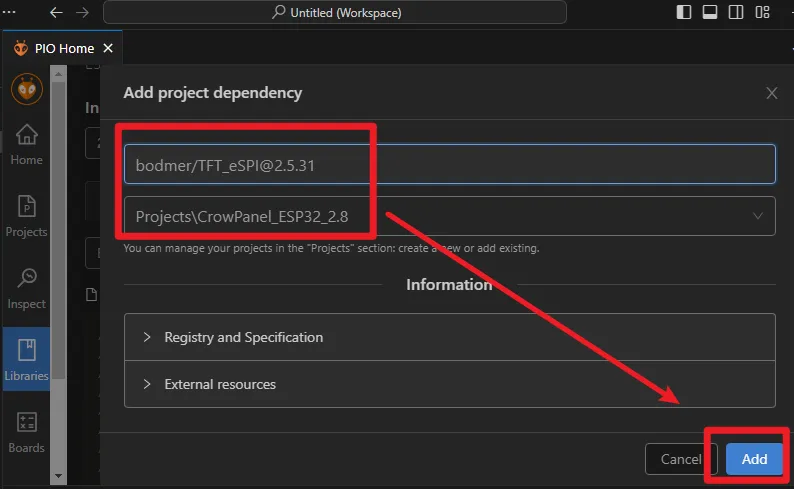Go forward with the right arrow
This screenshot has width=794, height=489.
[x=82, y=12]
